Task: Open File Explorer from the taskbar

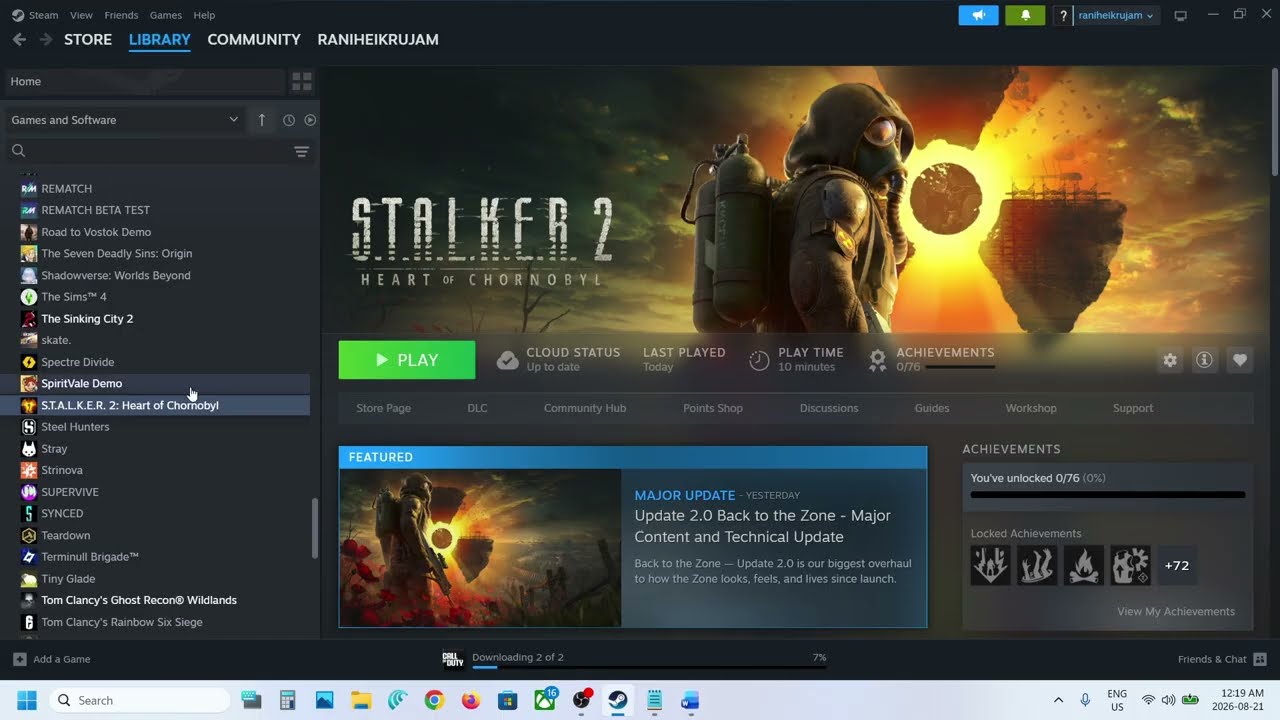Action: coord(361,700)
